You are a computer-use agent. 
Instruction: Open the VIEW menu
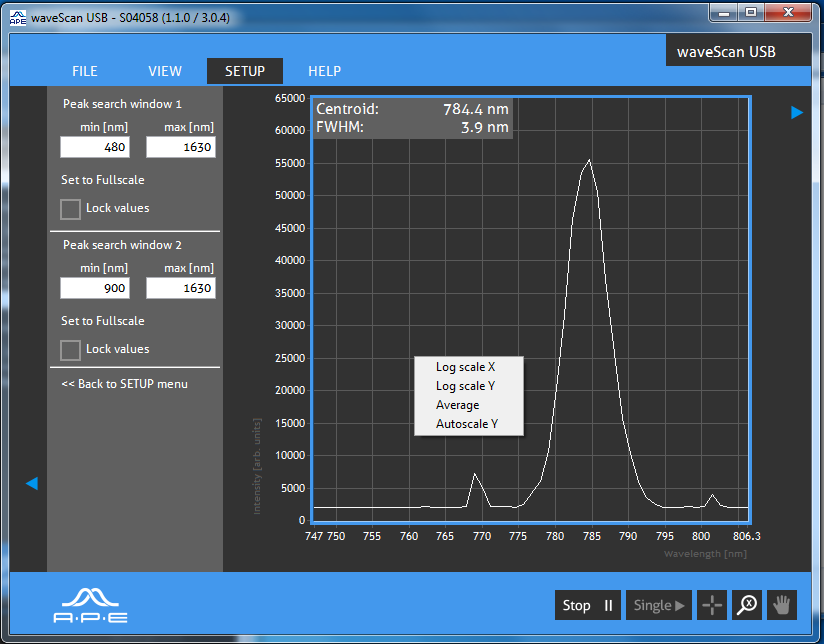pyautogui.click(x=165, y=71)
